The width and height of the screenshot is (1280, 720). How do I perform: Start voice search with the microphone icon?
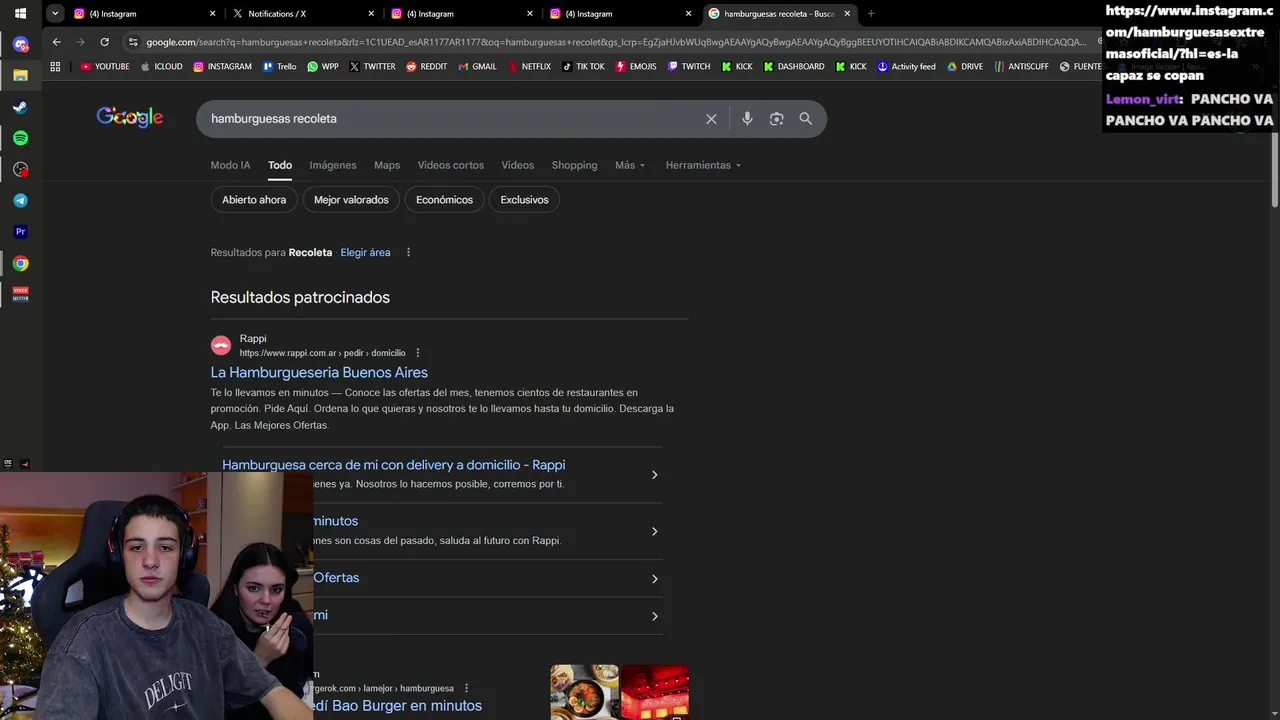coord(747,119)
